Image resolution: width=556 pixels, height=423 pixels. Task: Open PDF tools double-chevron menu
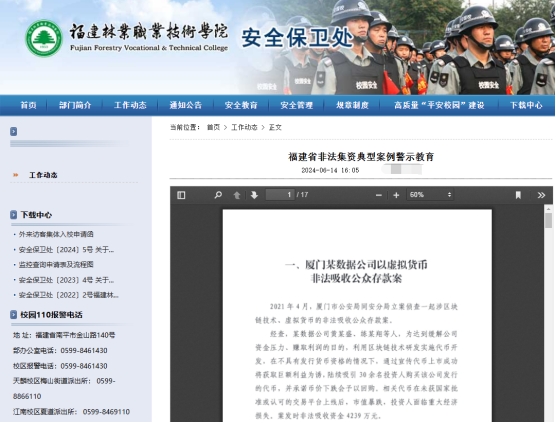tap(541, 195)
